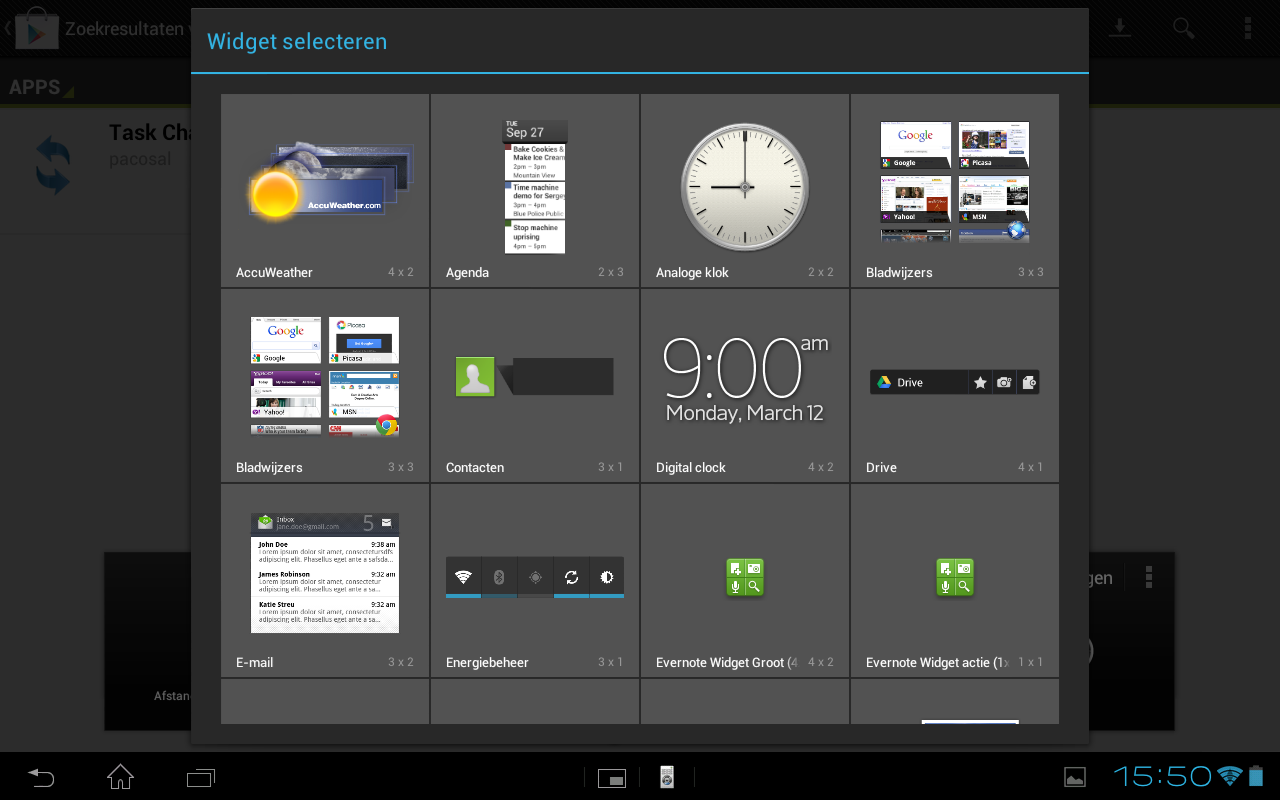Pick the Analoge klok widget
This screenshot has width=1280, height=800.
745,191
